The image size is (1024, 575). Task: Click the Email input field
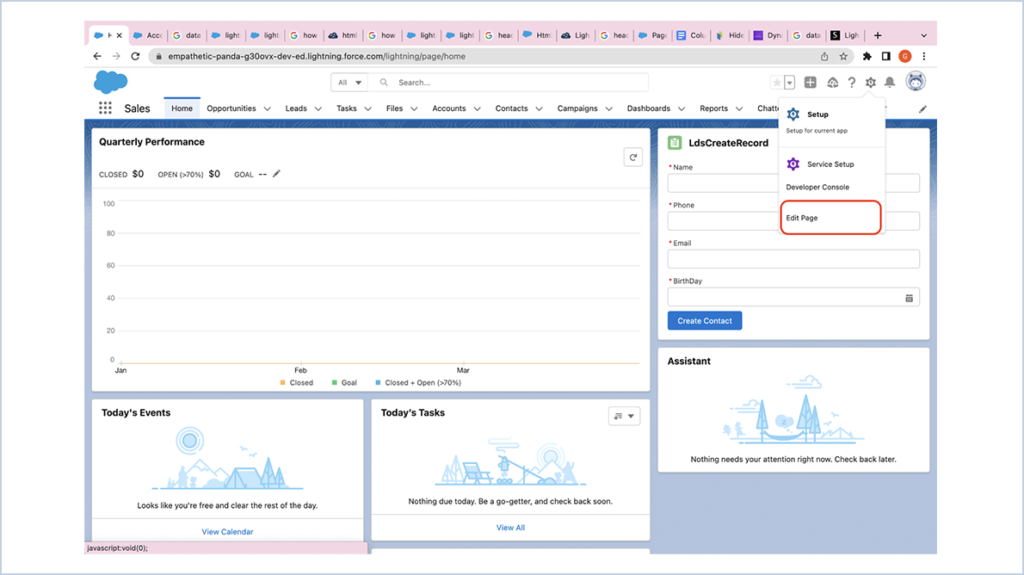point(793,259)
